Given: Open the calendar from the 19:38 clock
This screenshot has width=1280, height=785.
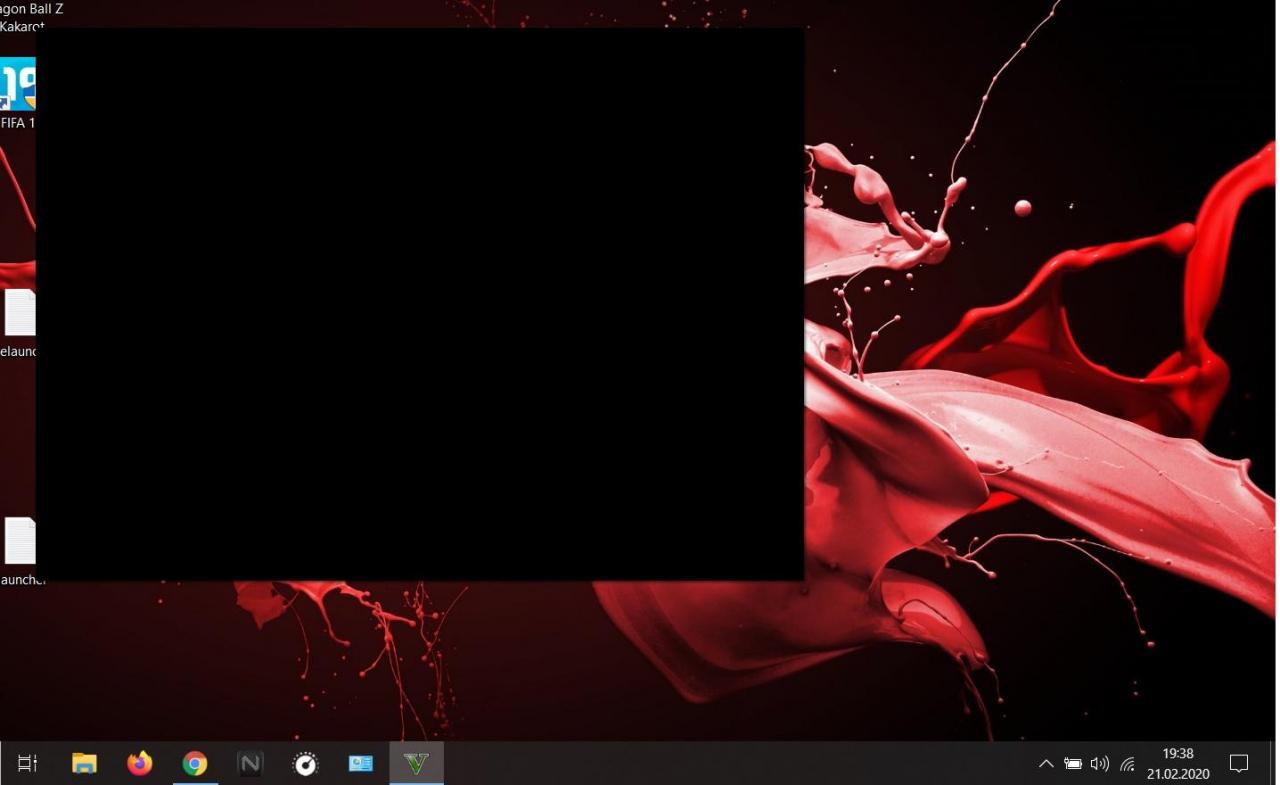Looking at the screenshot, I should click(1178, 764).
